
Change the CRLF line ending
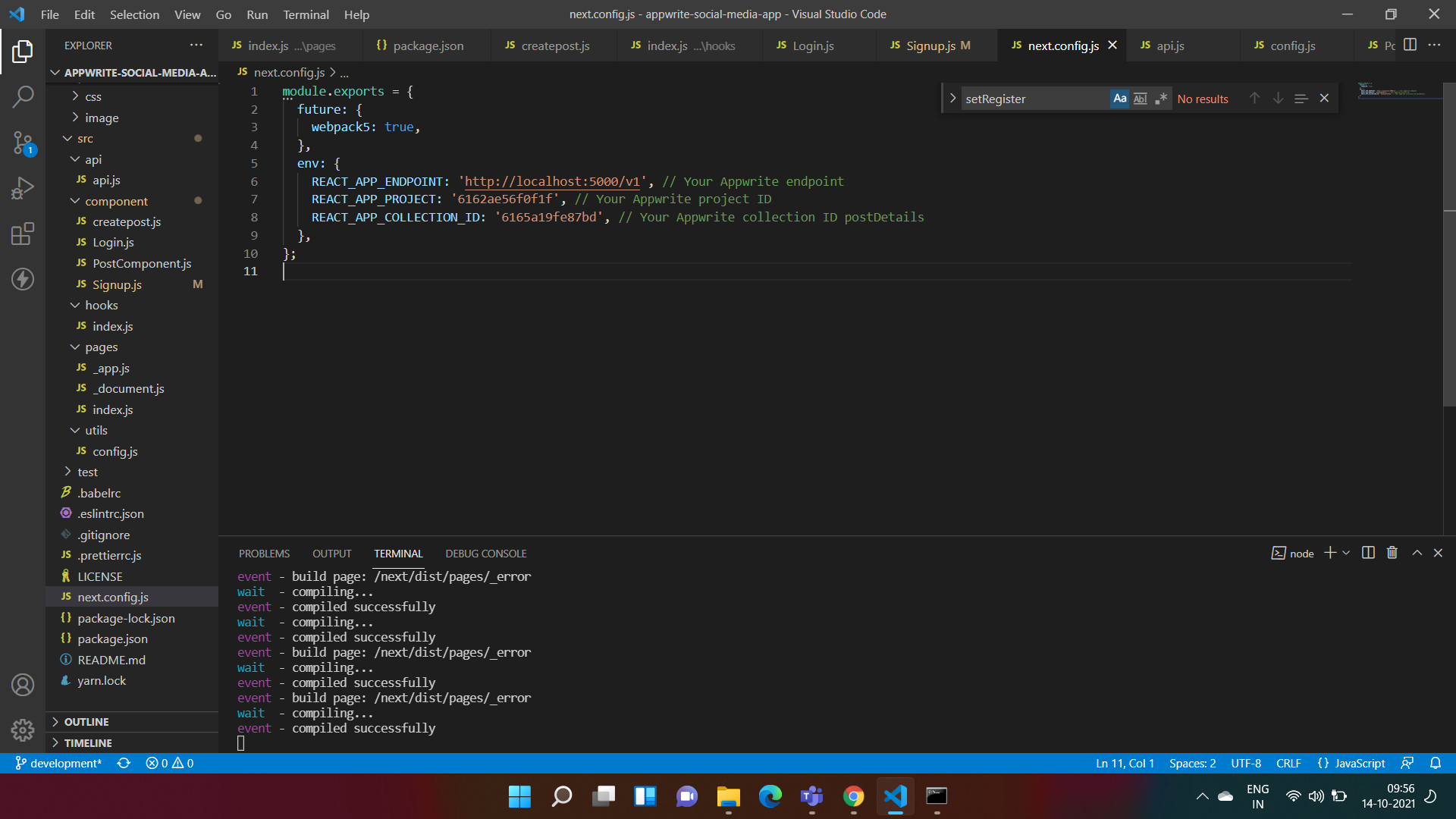click(x=1288, y=763)
